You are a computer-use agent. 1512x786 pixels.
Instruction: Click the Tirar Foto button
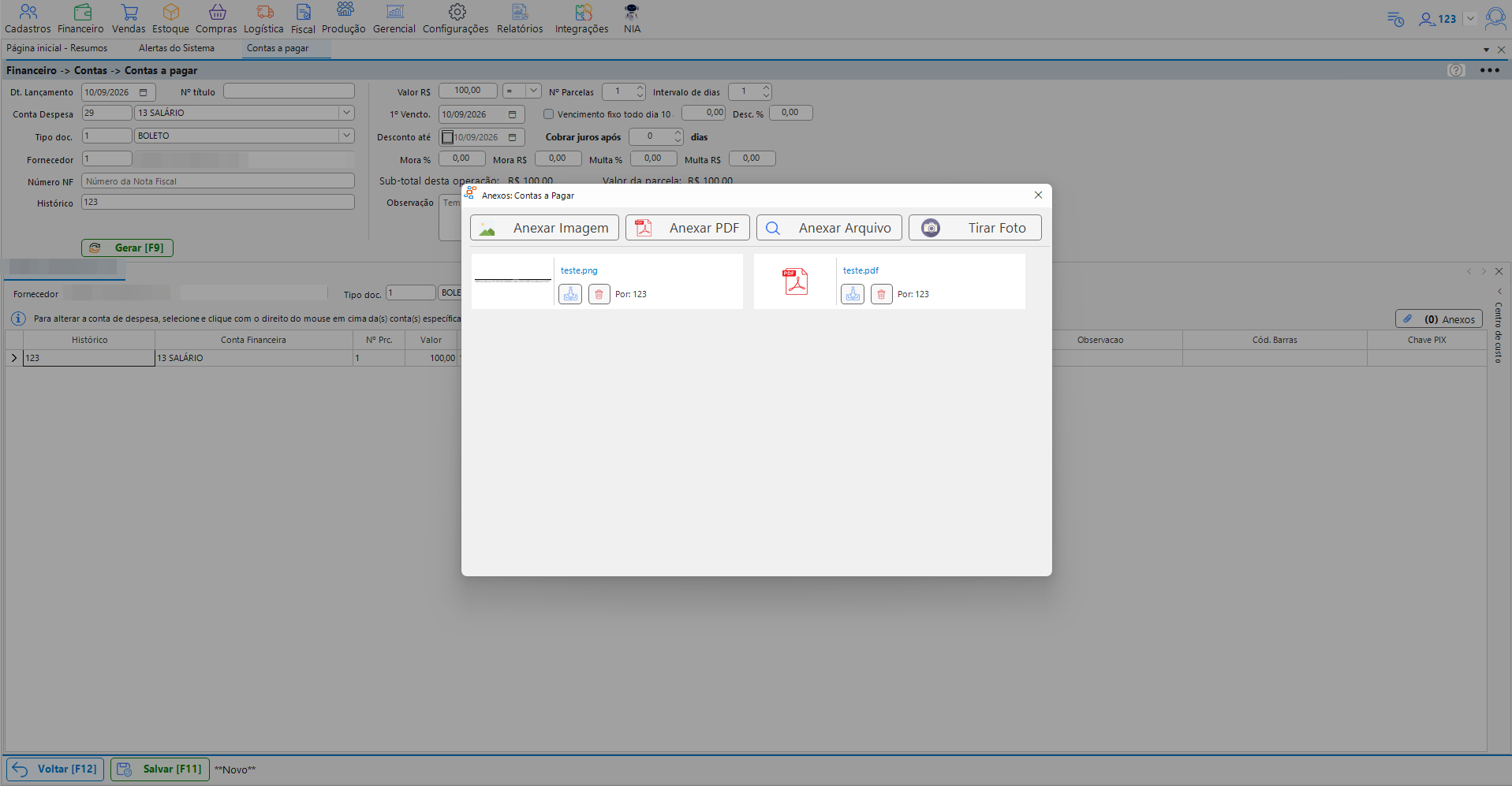coord(975,228)
